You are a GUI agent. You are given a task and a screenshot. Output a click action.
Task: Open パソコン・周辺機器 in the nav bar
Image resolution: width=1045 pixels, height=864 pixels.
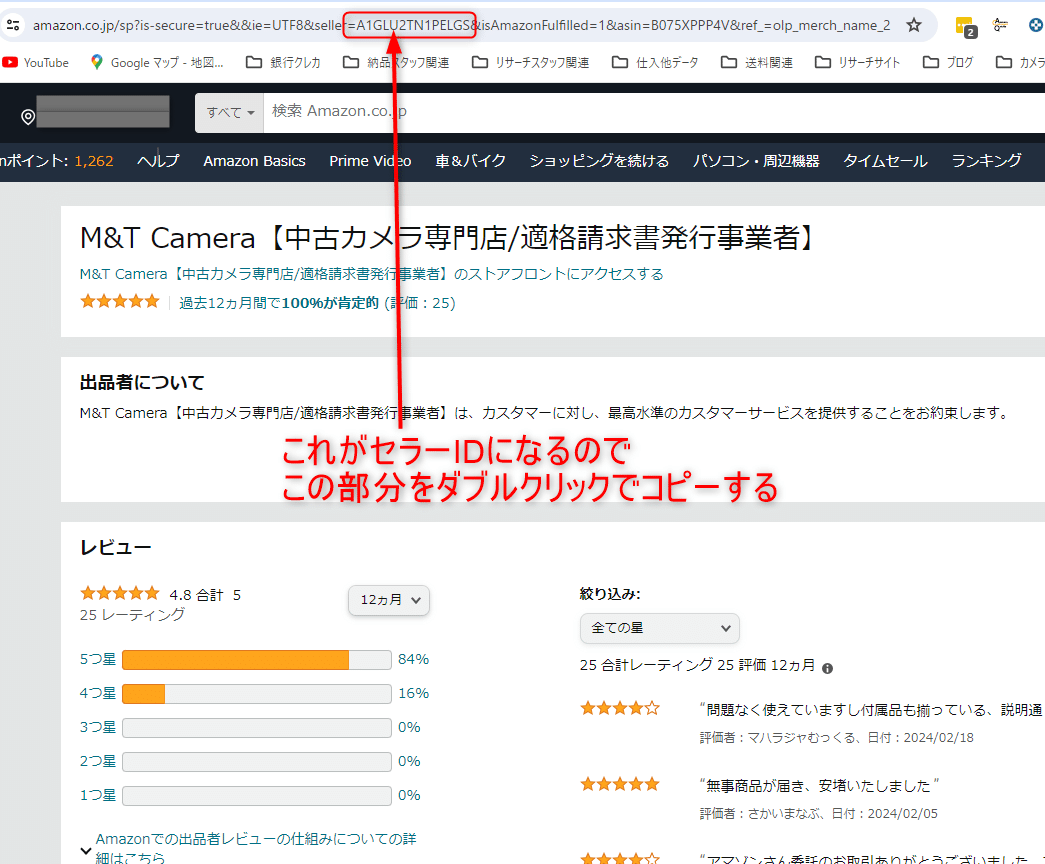pos(756,161)
